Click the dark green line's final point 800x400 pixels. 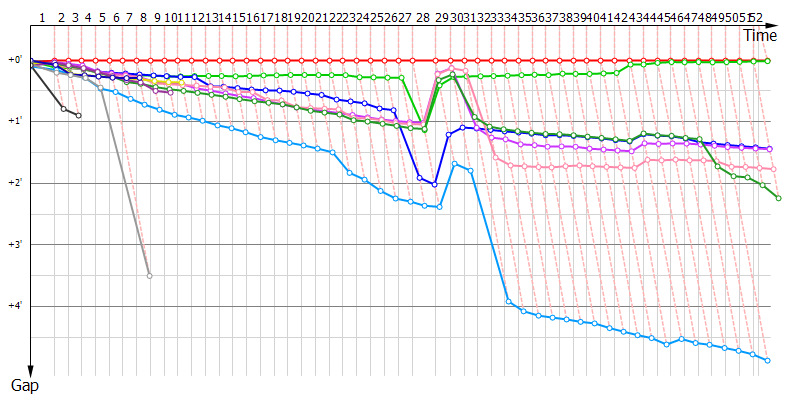[778, 198]
